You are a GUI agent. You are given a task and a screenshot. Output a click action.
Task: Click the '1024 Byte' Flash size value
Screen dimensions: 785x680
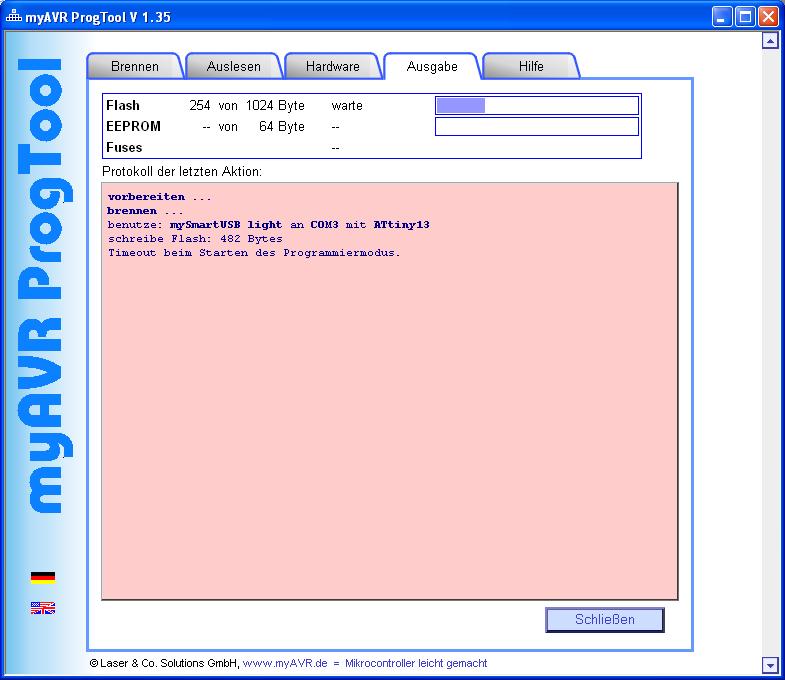point(275,106)
